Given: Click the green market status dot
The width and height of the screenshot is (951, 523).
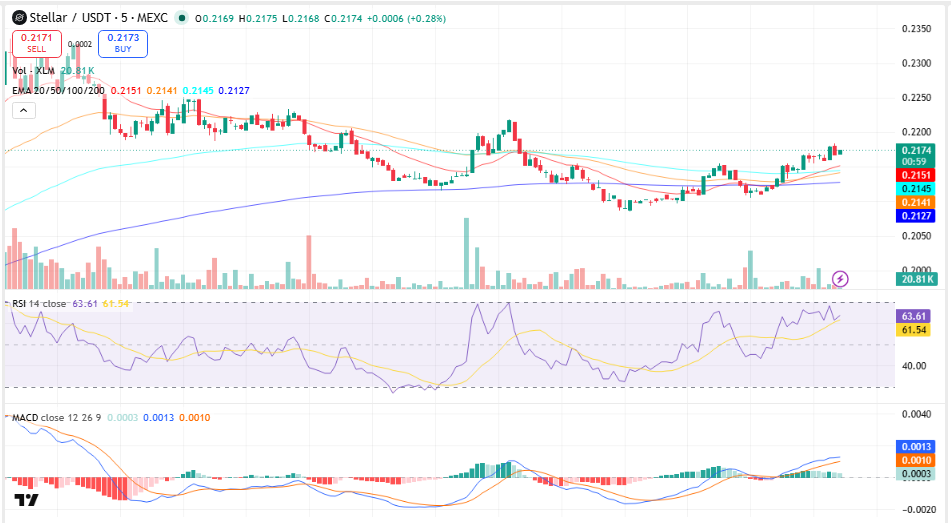Looking at the screenshot, I should (181, 18).
